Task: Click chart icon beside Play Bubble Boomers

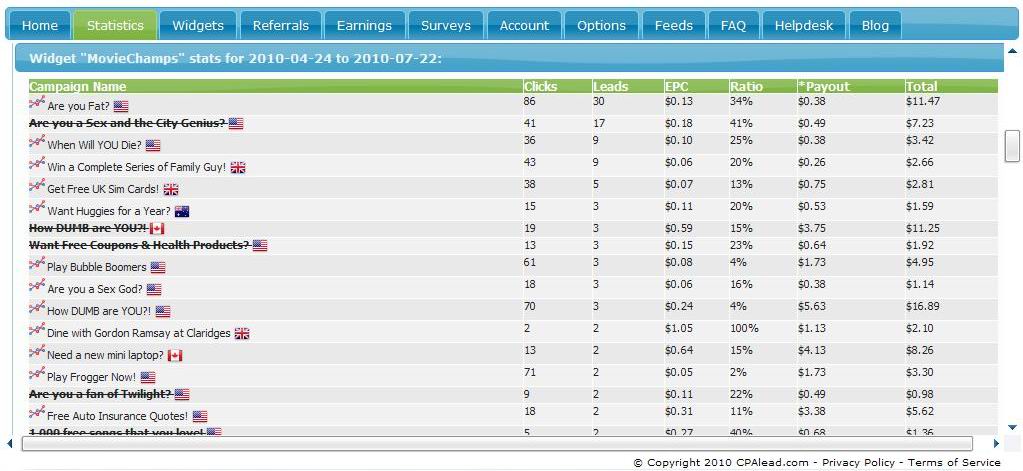Action: (x=37, y=264)
